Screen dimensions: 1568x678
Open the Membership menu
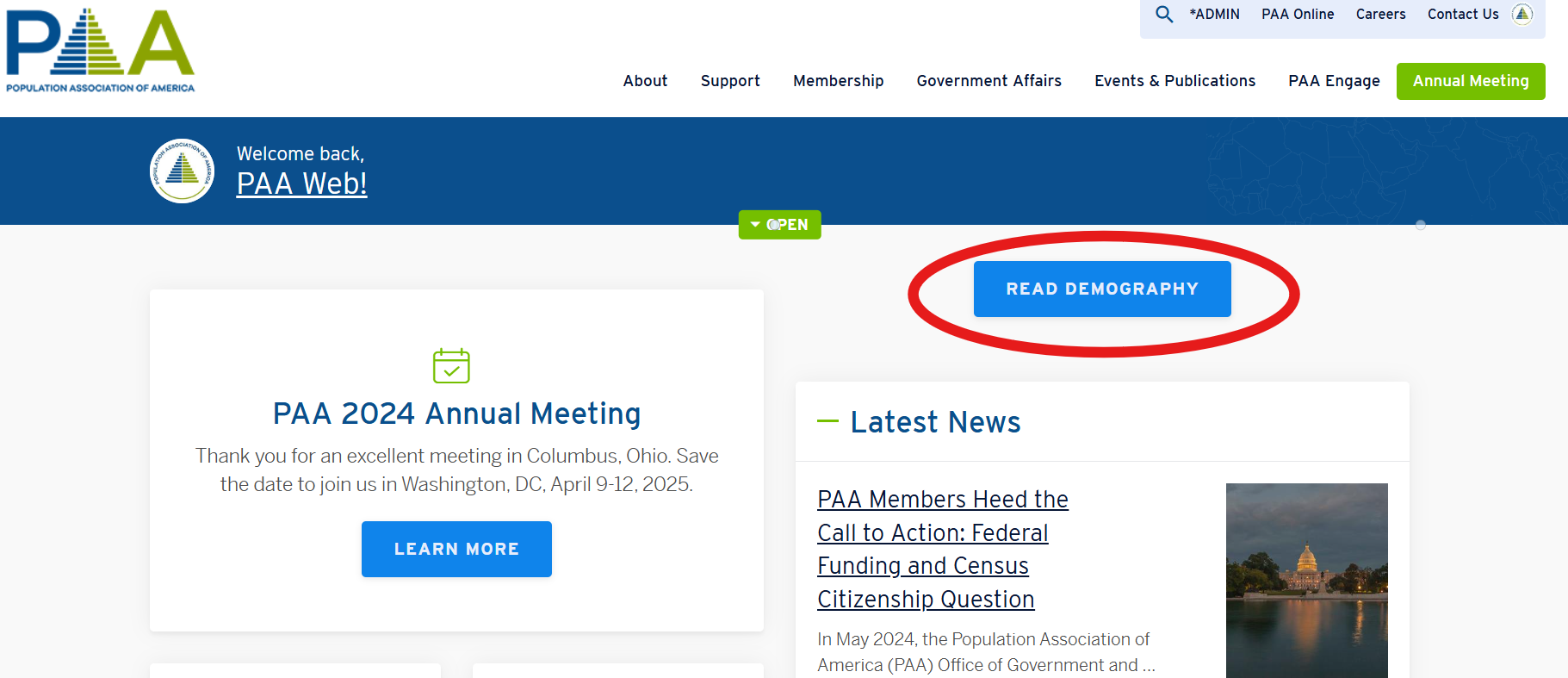click(x=838, y=81)
